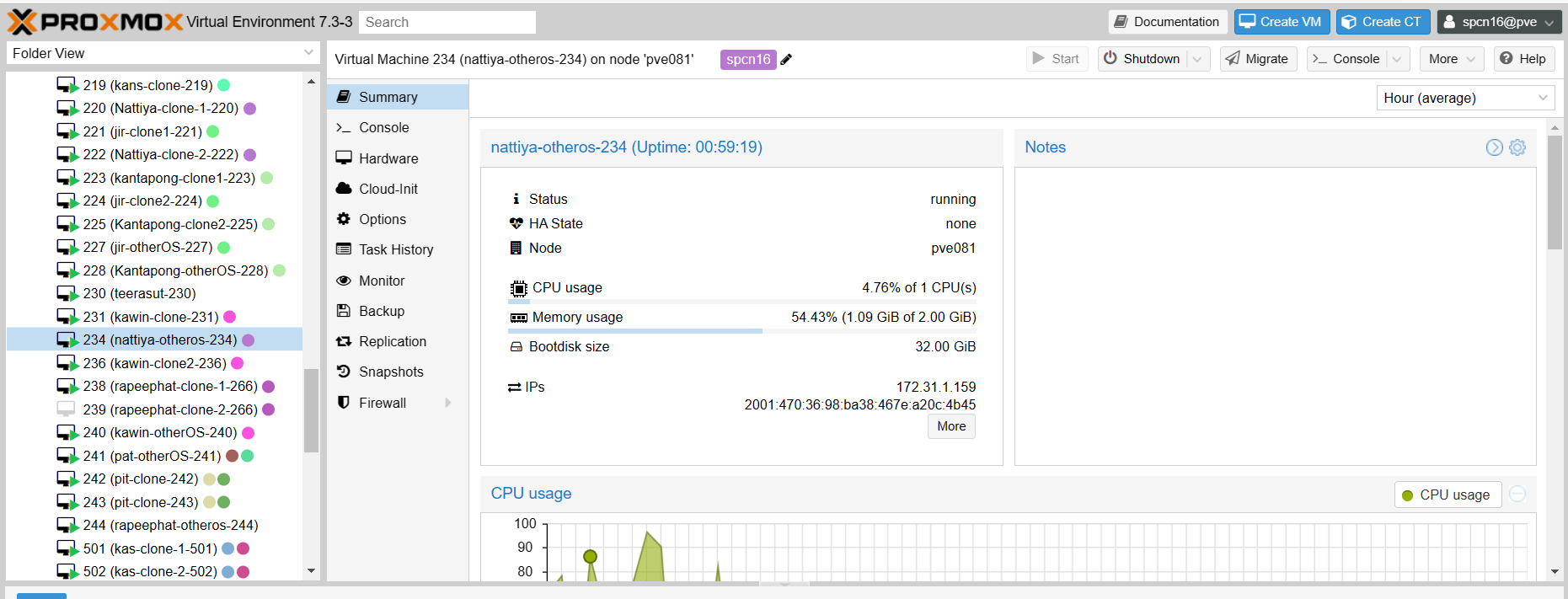
Task: Click Create CT
Action: pyautogui.click(x=1383, y=22)
